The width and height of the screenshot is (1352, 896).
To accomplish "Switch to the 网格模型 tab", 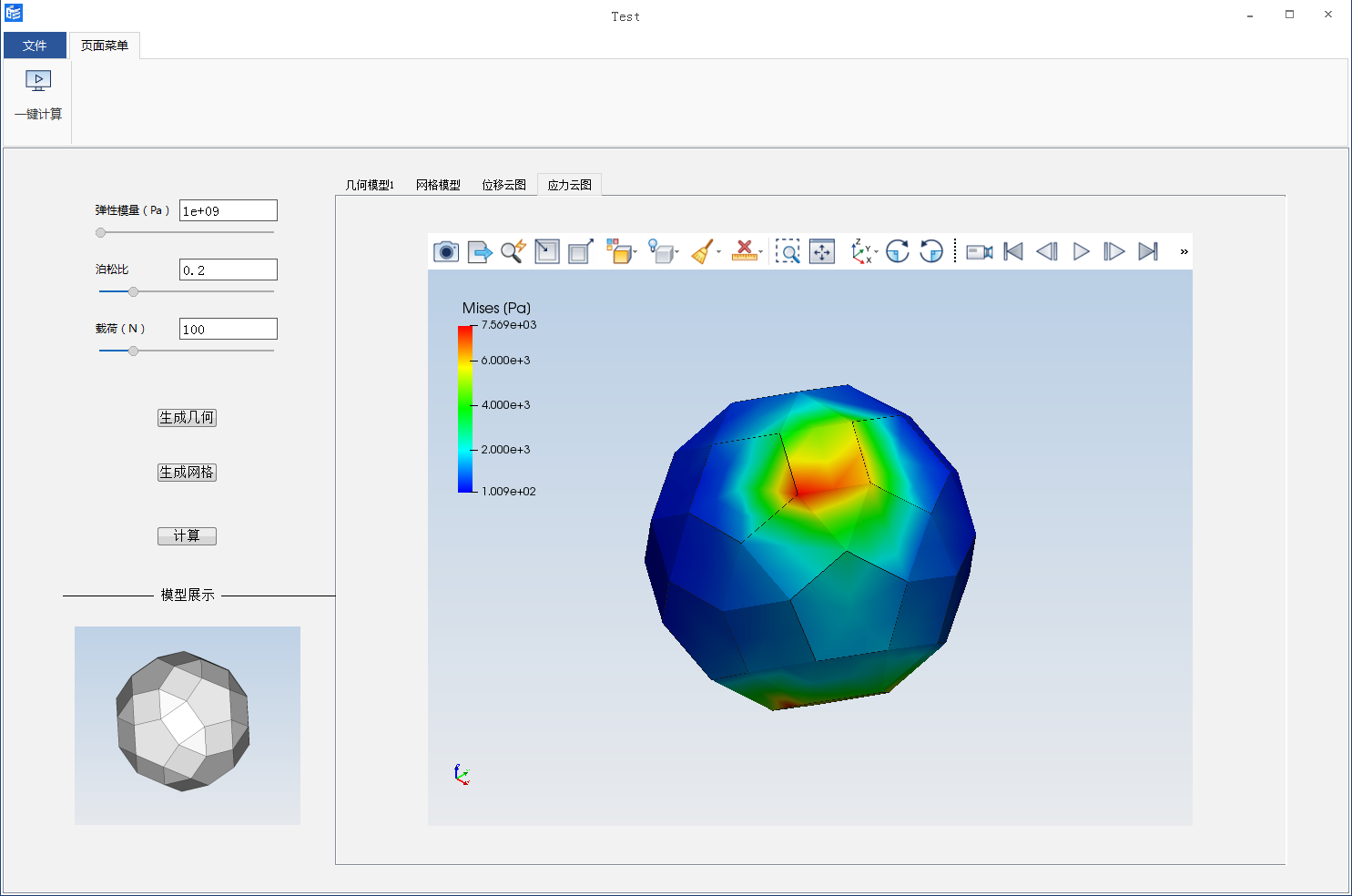I will [x=438, y=185].
